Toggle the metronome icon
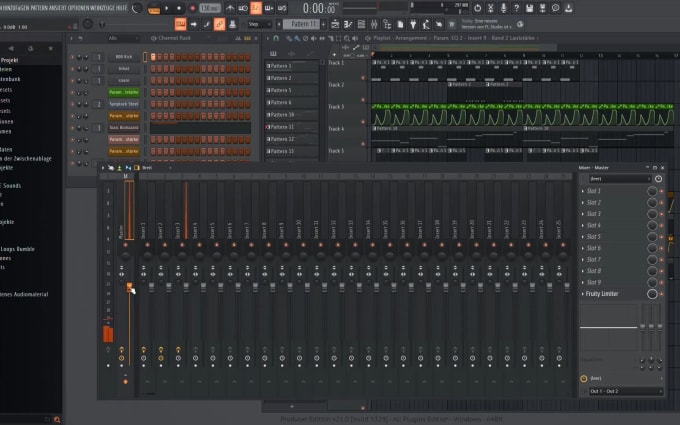The height and width of the screenshot is (425, 680). pyautogui.click(x=230, y=8)
